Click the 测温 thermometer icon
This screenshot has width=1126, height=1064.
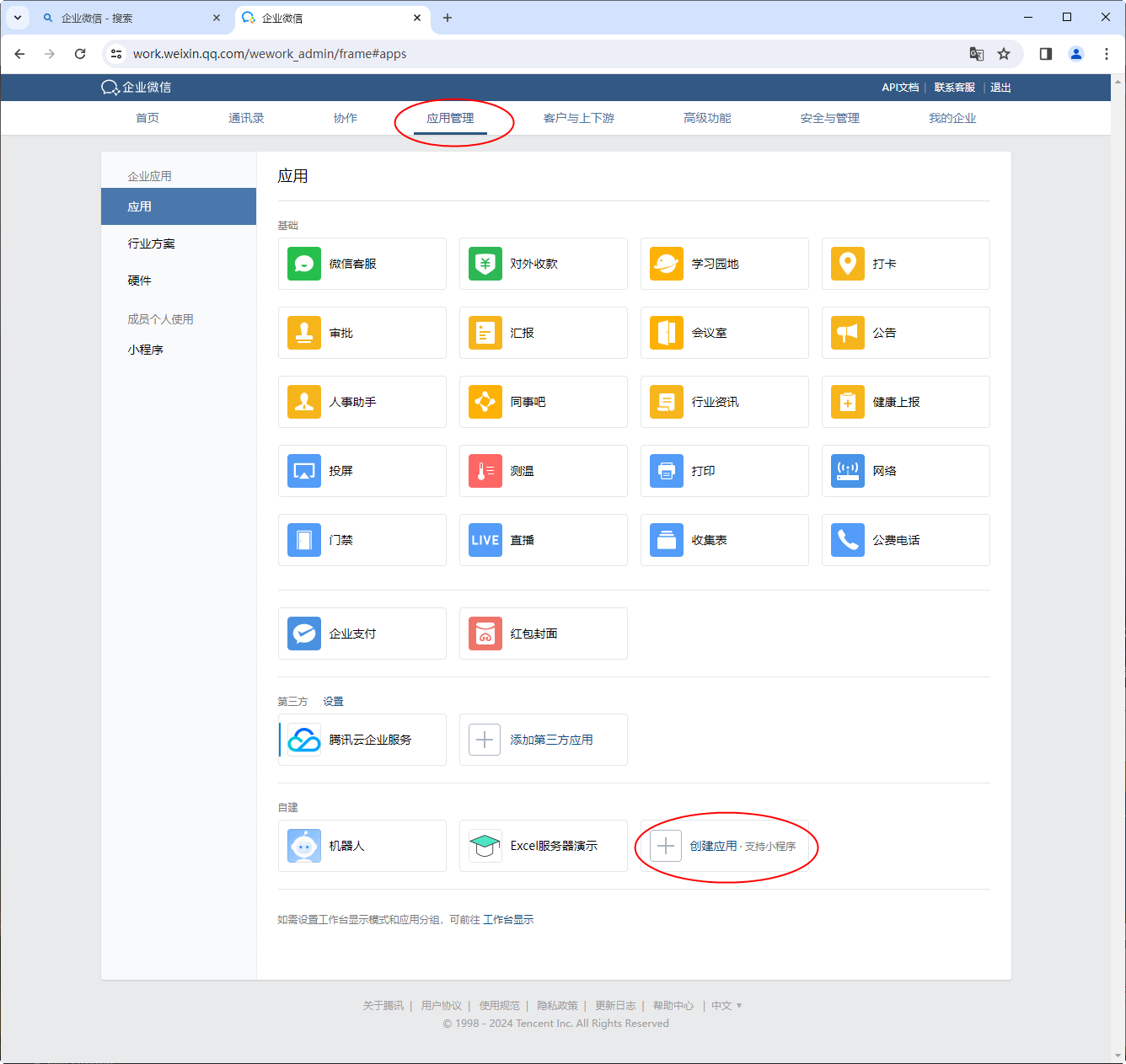[x=485, y=471]
